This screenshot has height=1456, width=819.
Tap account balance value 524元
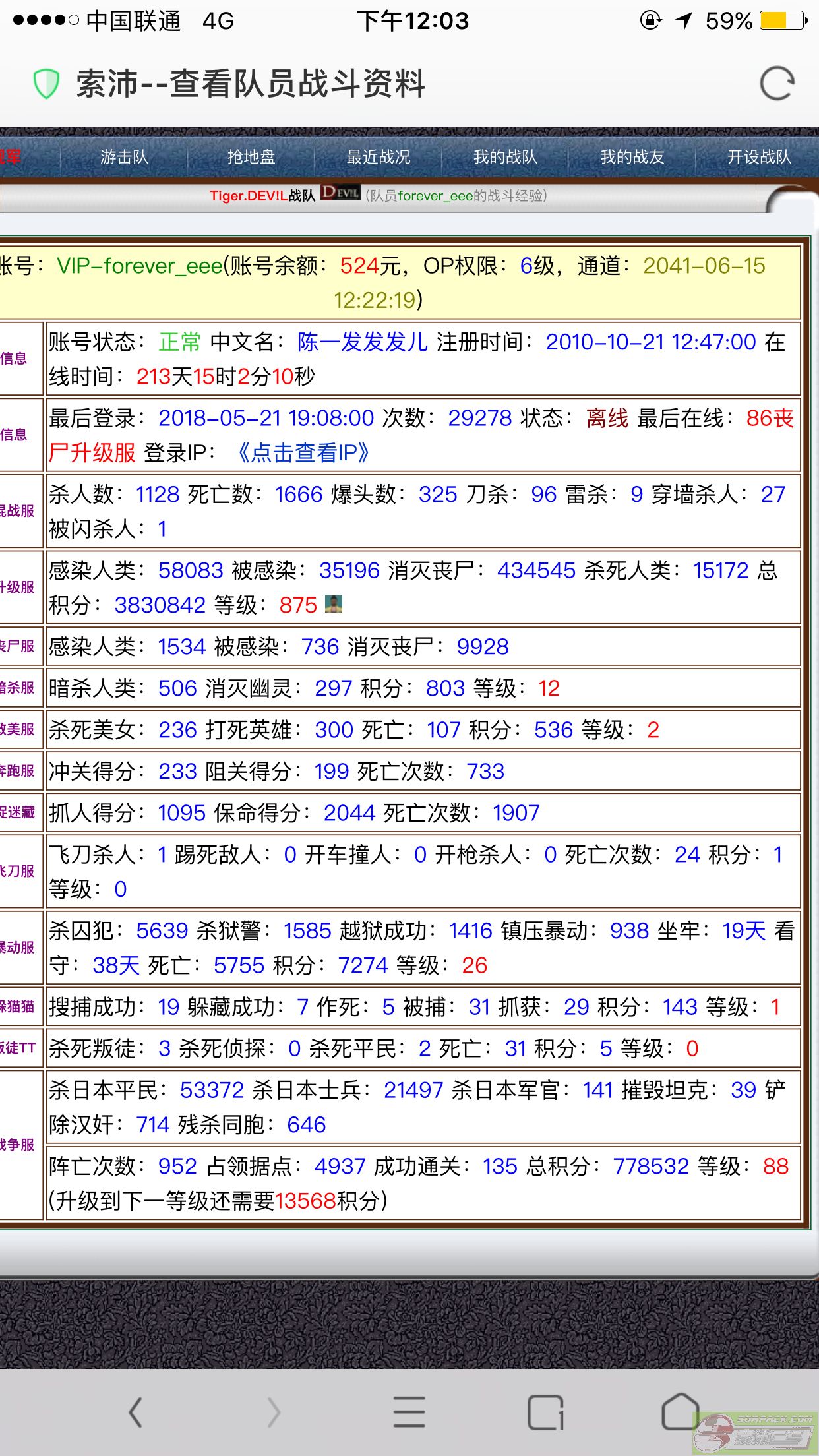point(370,266)
